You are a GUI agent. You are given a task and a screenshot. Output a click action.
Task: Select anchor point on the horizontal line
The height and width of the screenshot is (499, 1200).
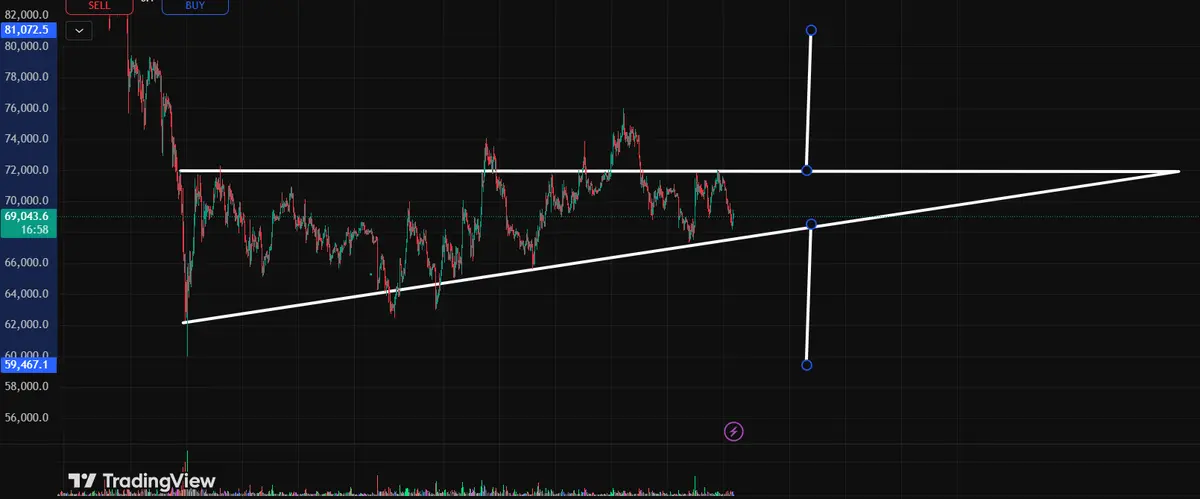coord(807,170)
